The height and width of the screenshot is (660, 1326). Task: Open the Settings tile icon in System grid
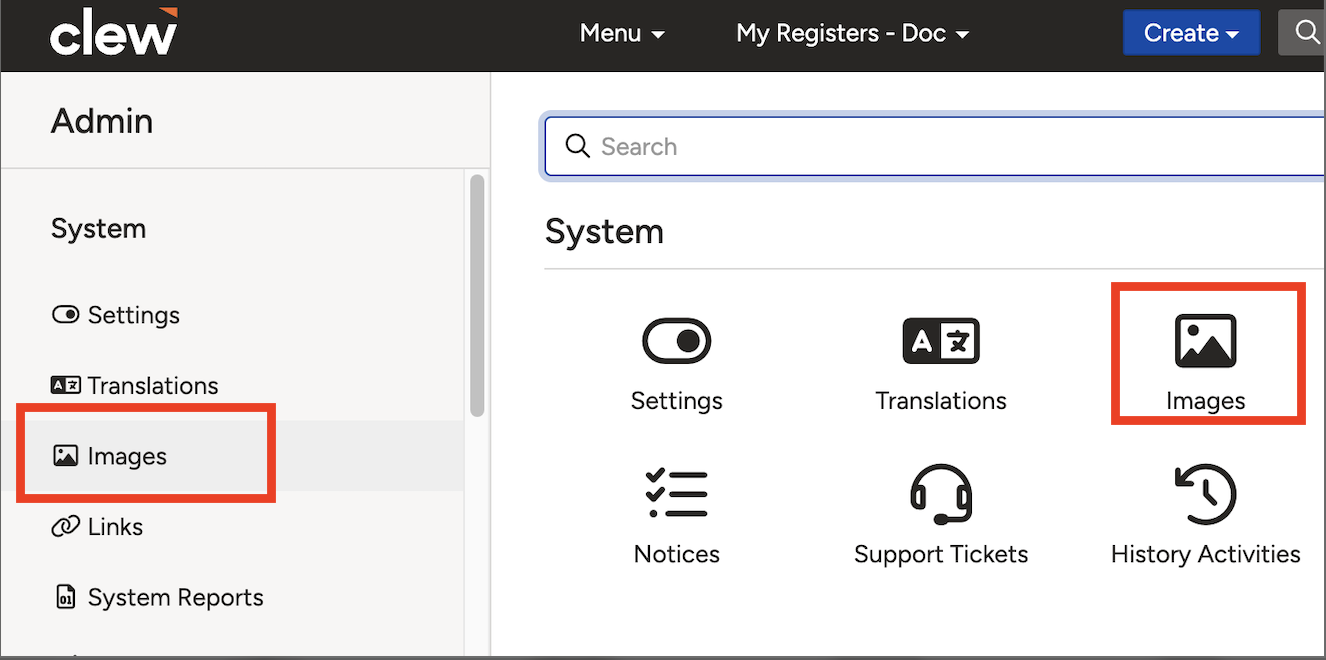[x=676, y=341]
